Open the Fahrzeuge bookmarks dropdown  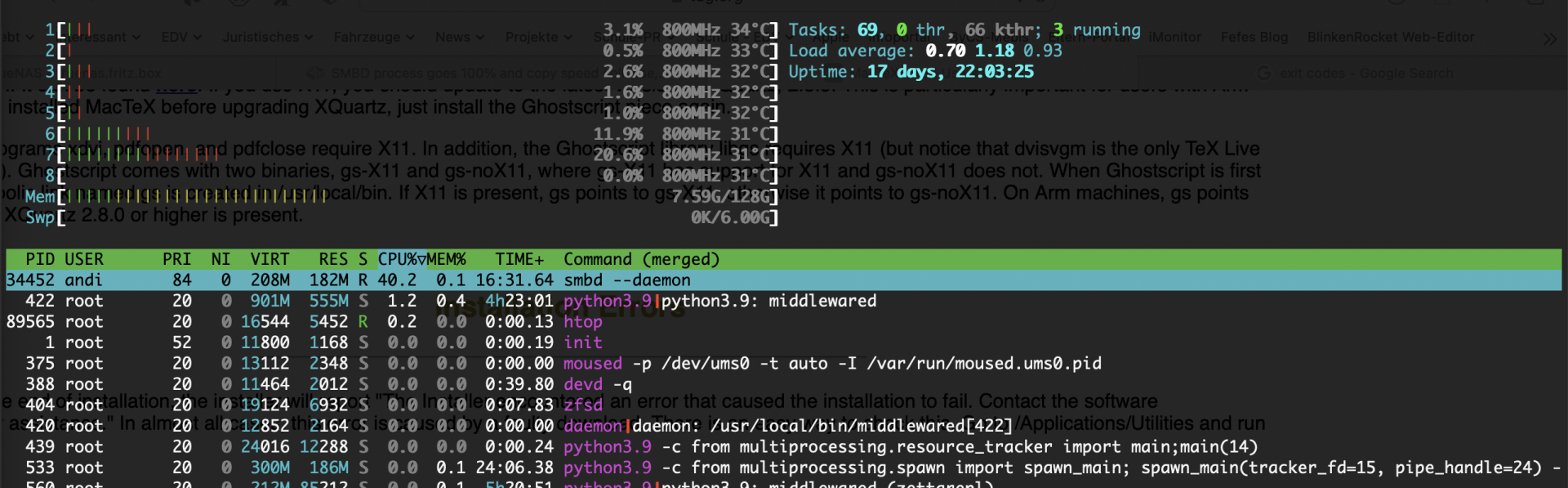click(x=373, y=38)
